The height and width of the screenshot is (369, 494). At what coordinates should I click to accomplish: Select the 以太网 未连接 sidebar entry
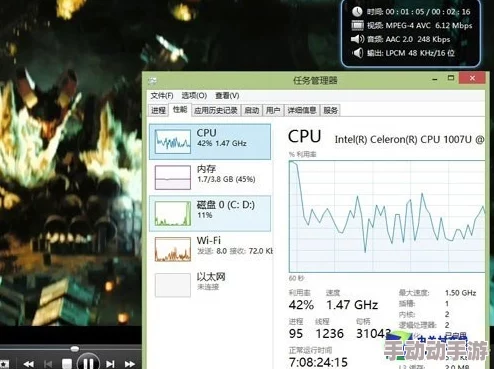pos(210,285)
